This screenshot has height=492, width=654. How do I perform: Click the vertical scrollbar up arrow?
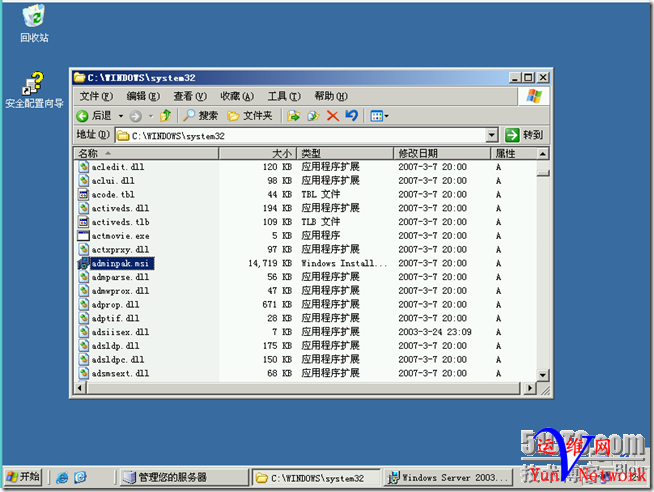[543, 154]
